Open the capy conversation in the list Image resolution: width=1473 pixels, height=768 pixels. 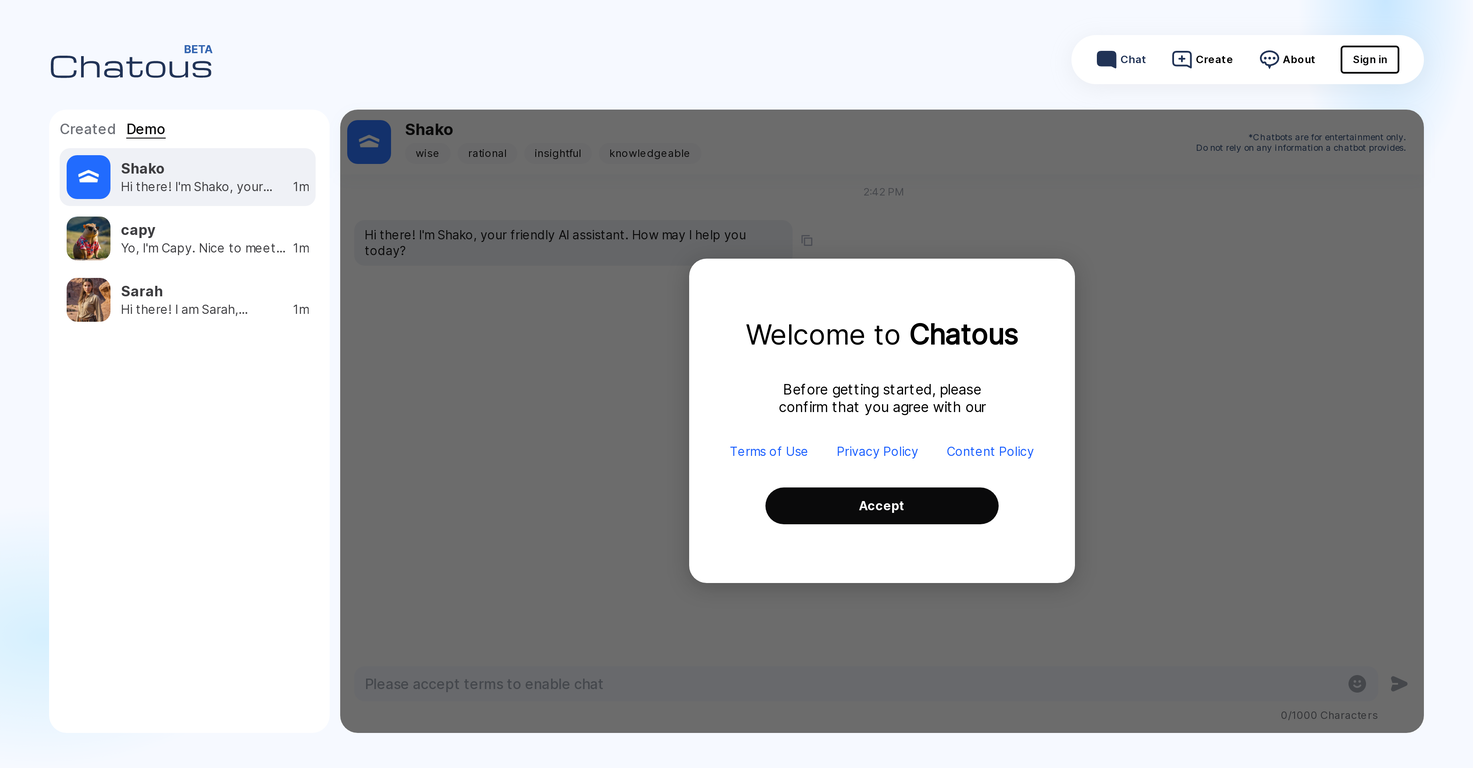point(200,239)
